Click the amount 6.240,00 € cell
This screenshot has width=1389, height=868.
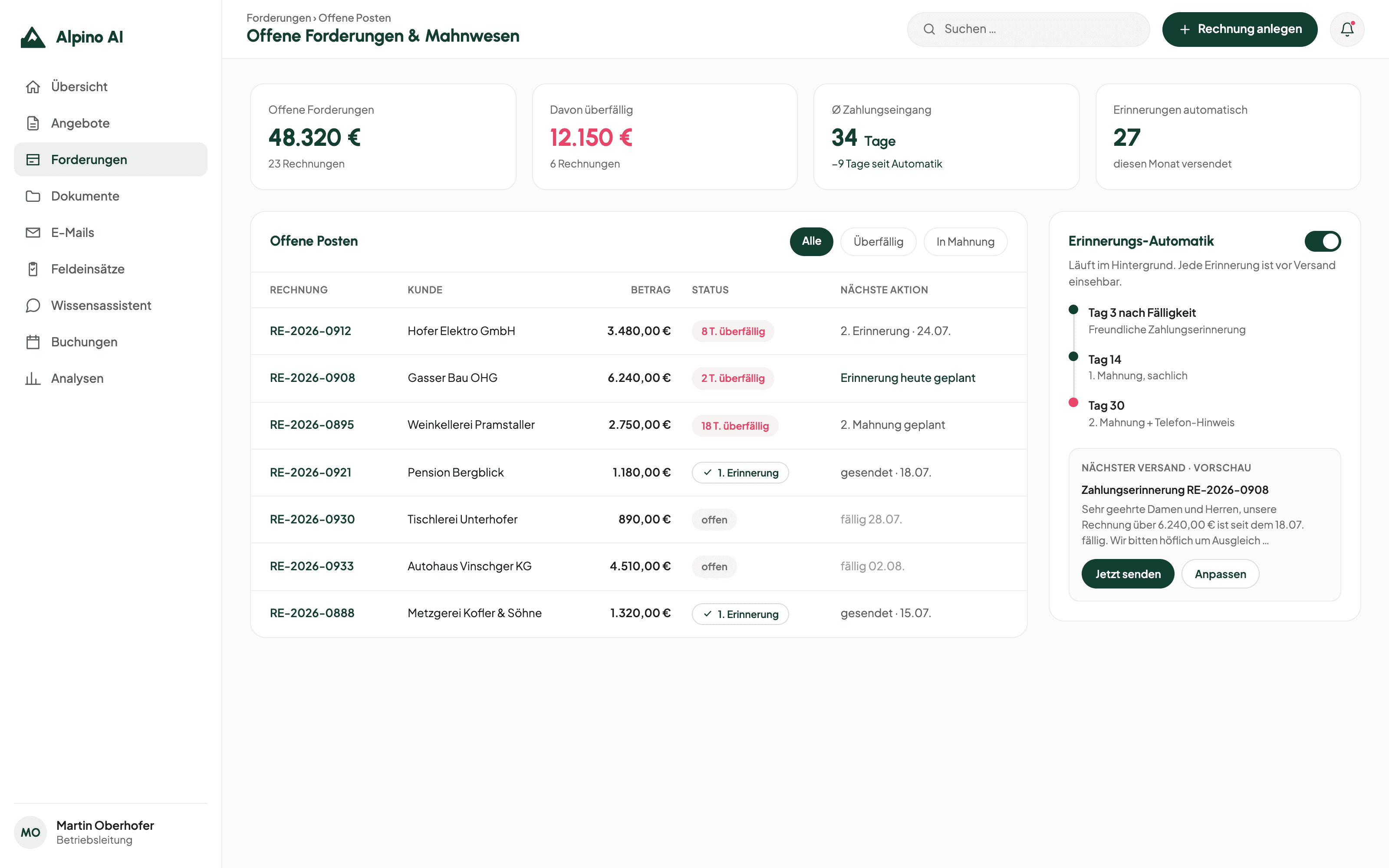coord(639,378)
